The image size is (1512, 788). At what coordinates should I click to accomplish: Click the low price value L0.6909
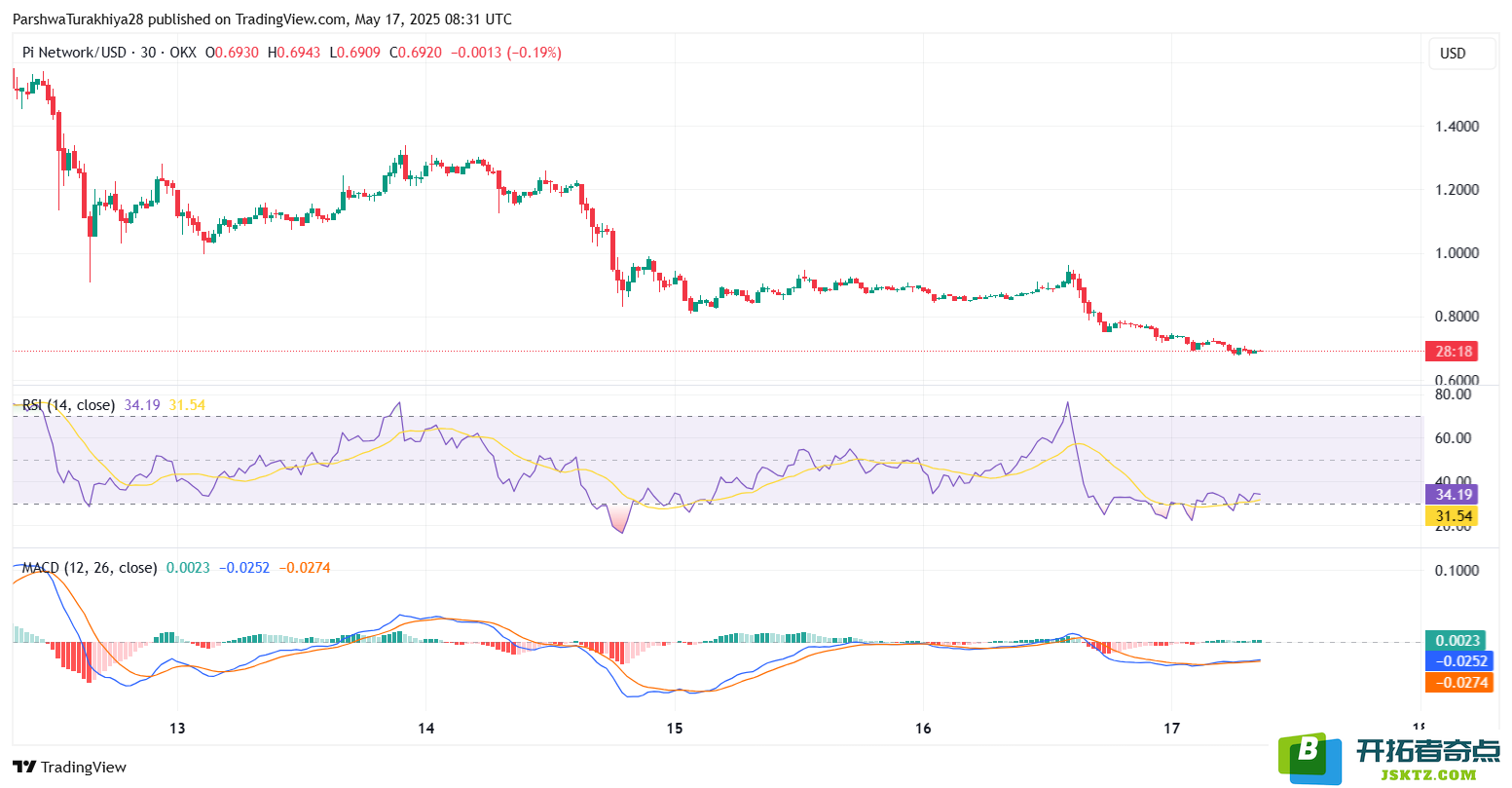355,53
